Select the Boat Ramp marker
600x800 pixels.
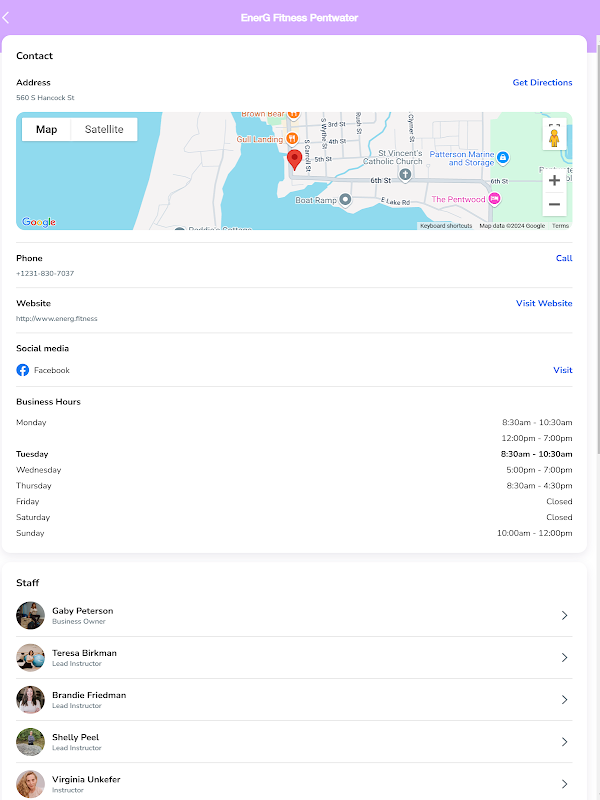pyautogui.click(x=345, y=199)
